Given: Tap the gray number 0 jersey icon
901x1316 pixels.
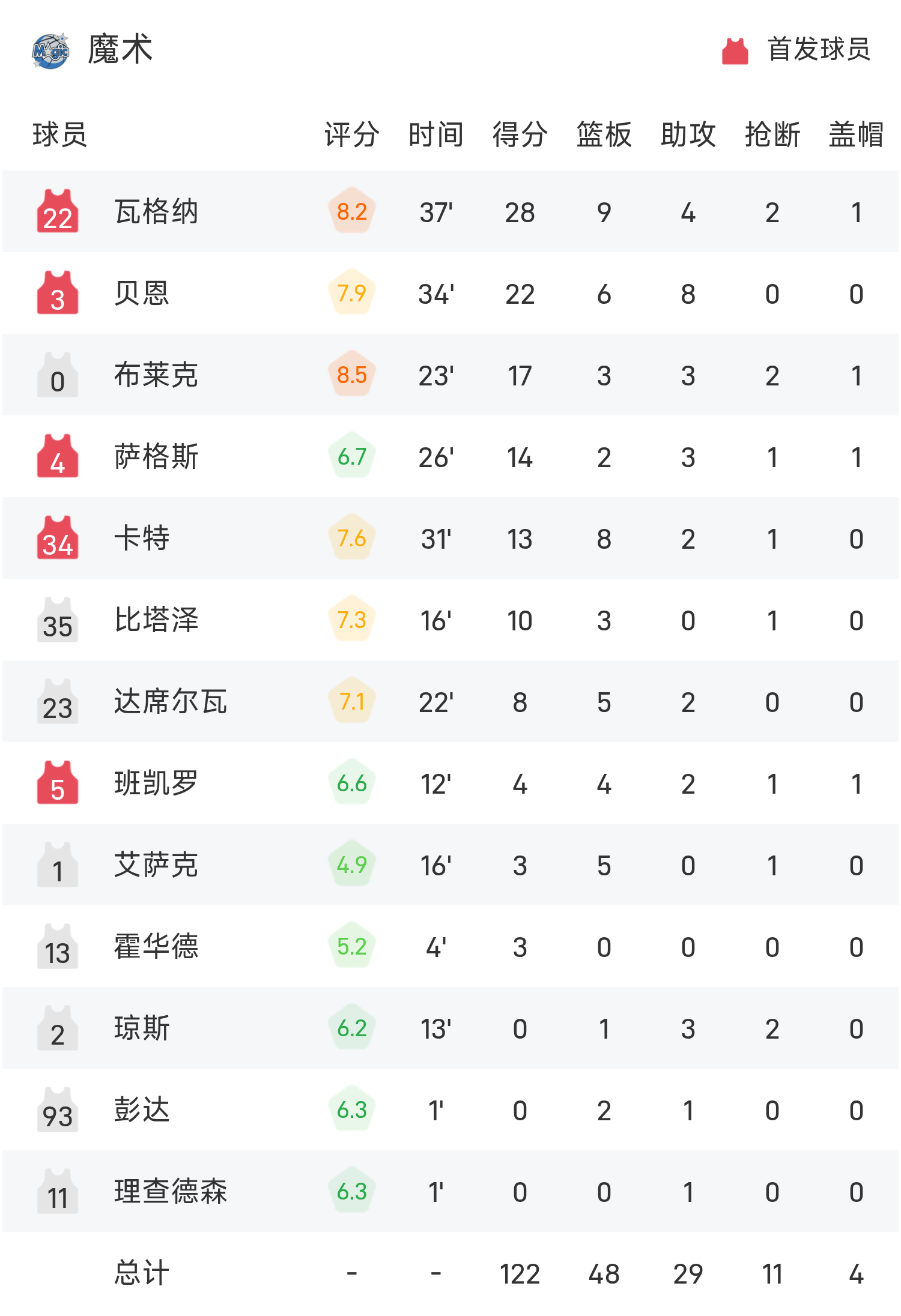Looking at the screenshot, I should [58, 375].
